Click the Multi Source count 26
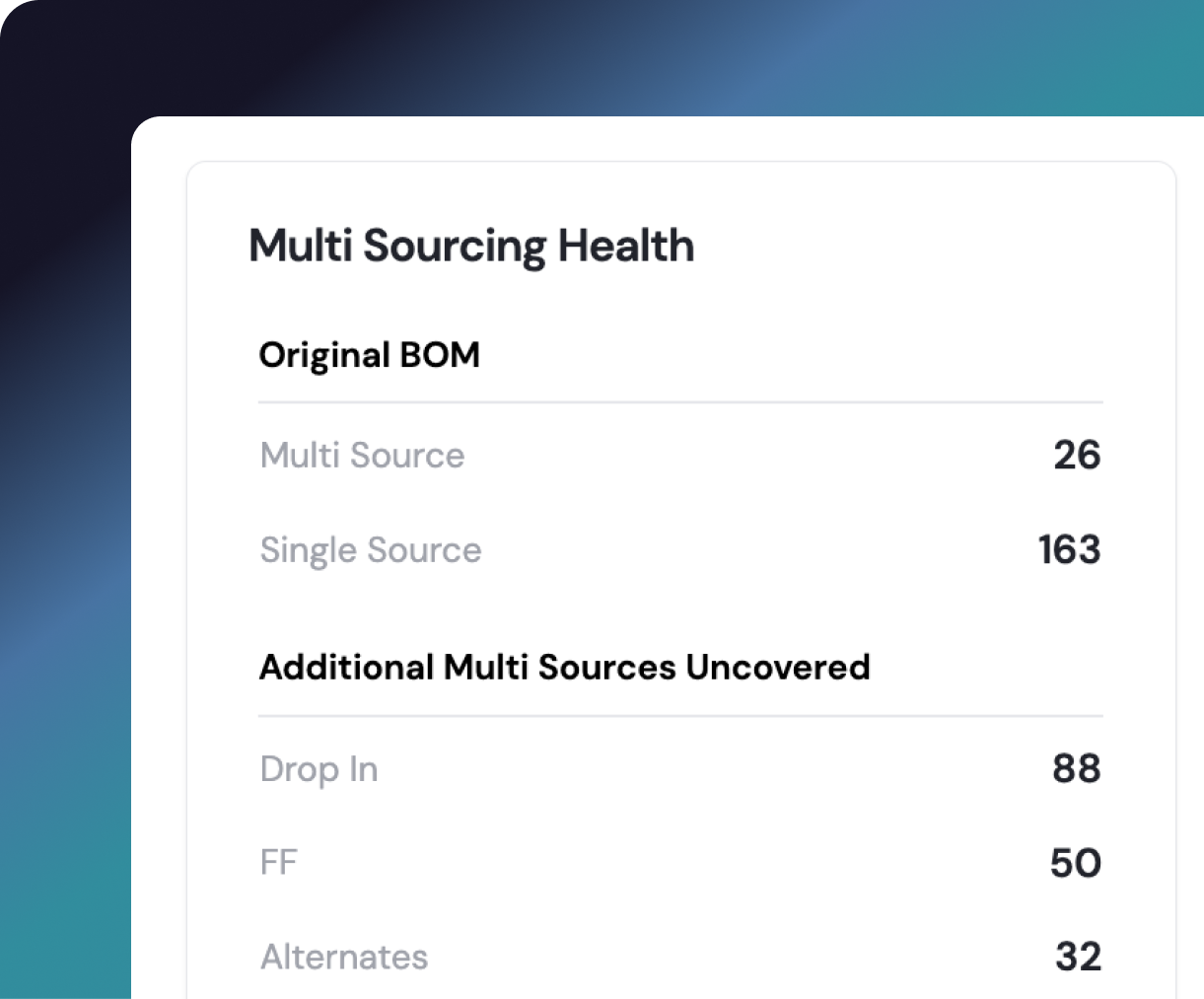 (x=1077, y=455)
